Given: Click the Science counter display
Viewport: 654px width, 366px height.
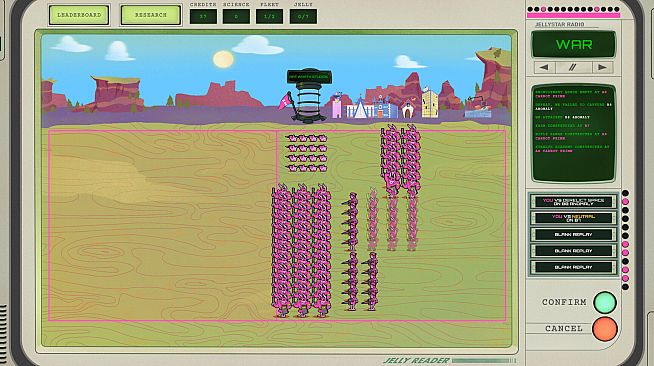Looking at the screenshot, I should click(236, 16).
